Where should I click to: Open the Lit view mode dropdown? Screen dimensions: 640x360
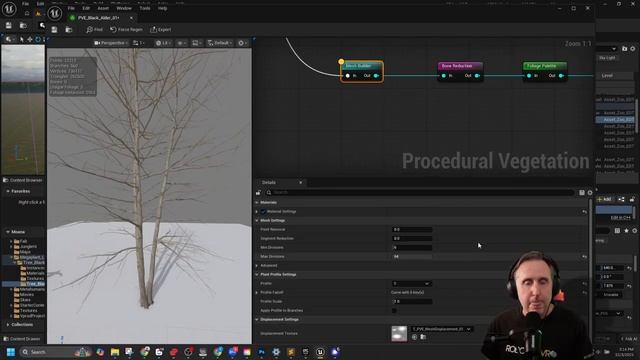click(x=162, y=43)
